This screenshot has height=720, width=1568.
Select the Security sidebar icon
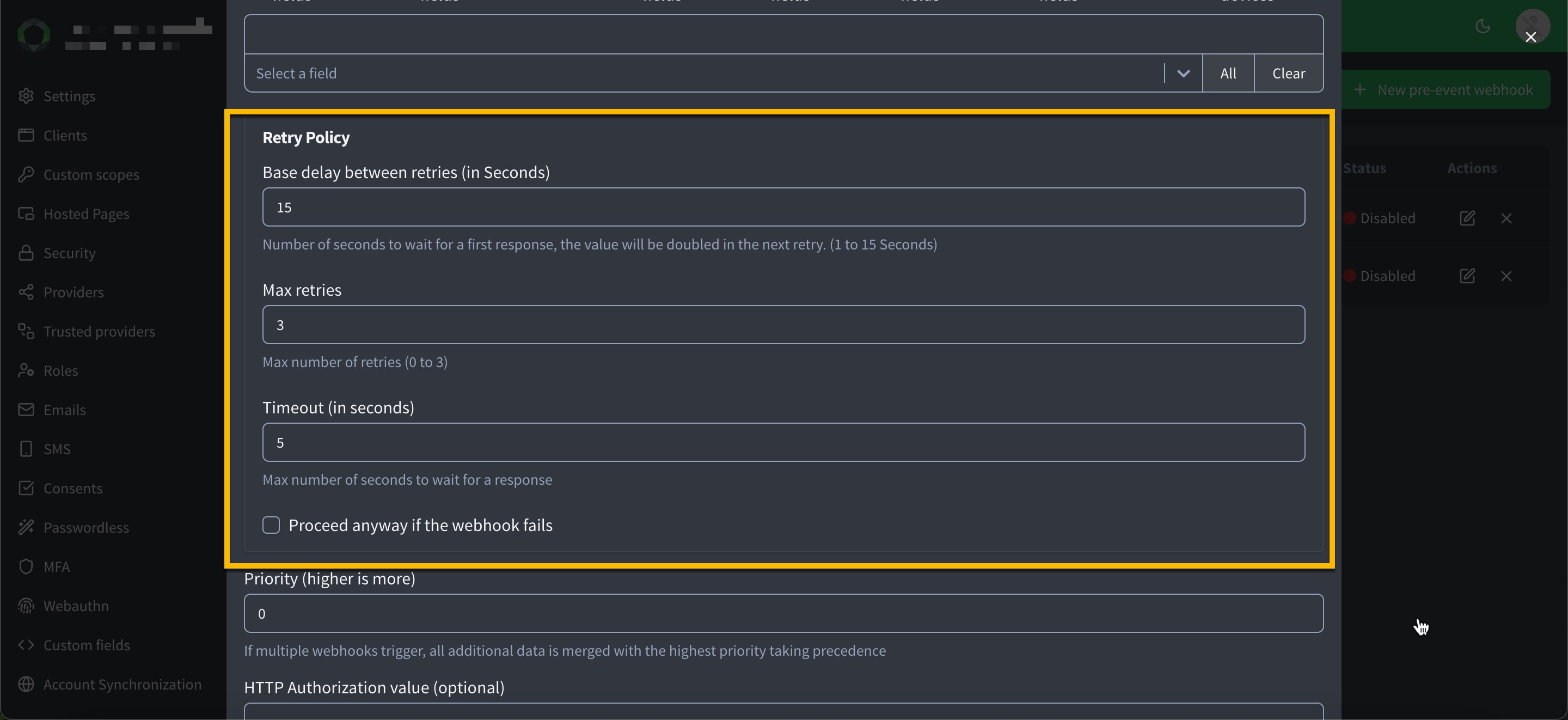coord(27,253)
